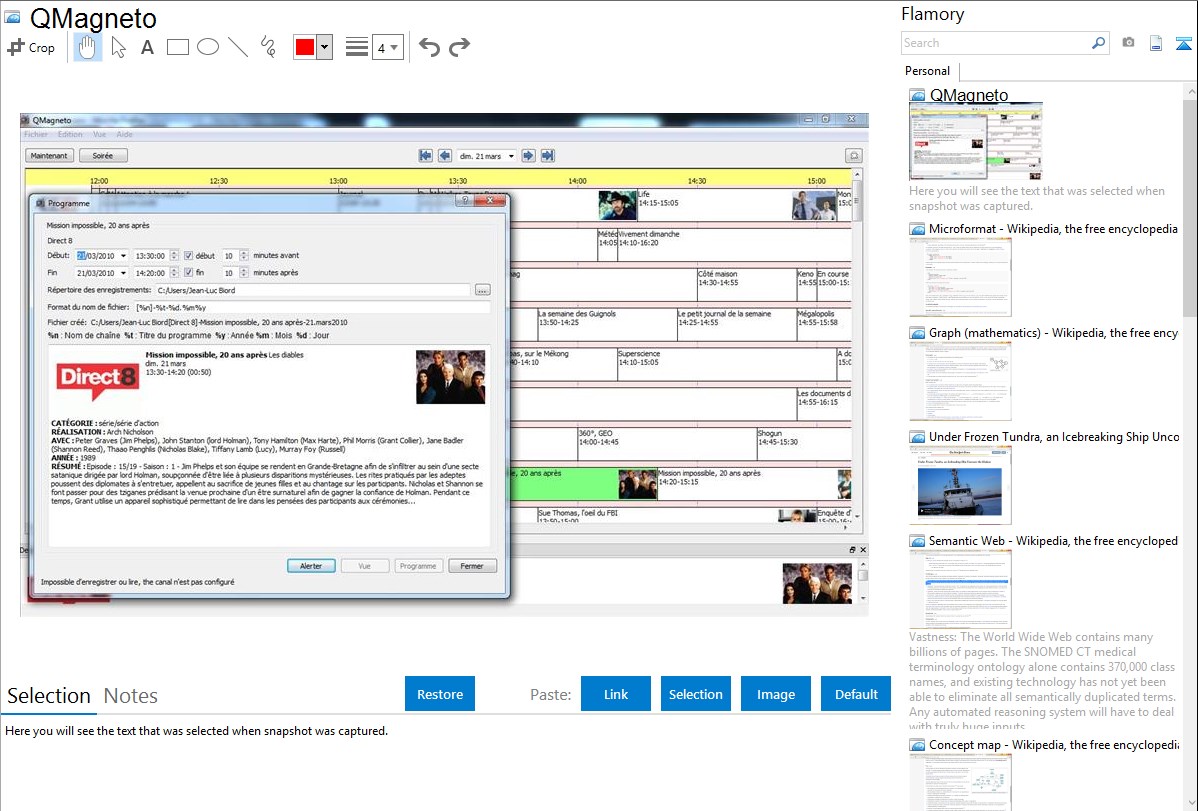Open the Fichier menu in QMagneto snapshot
Viewport: 1198px width, 811px height.
tap(36, 135)
